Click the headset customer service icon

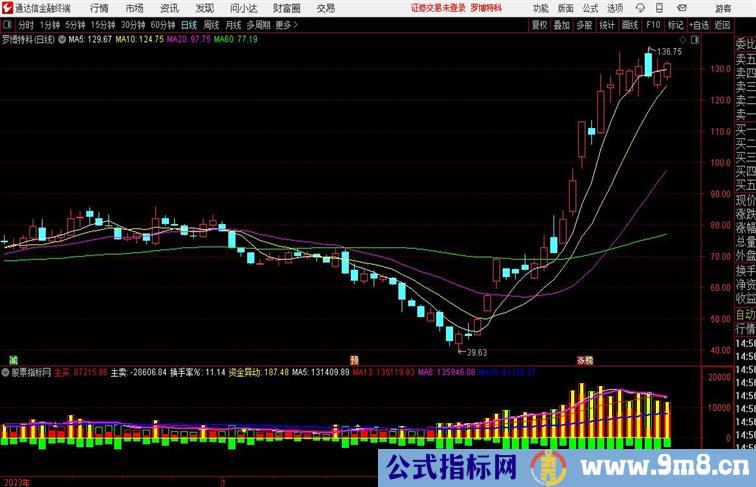click(640, 8)
